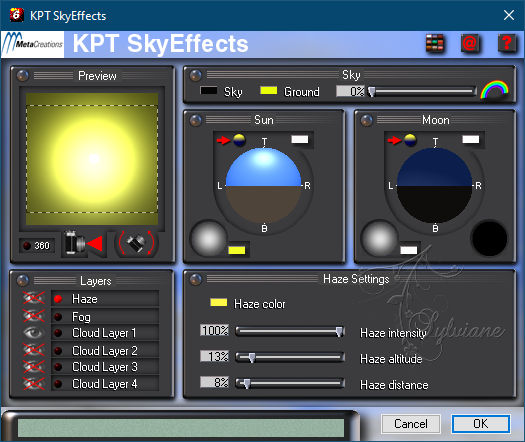Click the Moon glow sphere control

coord(379,238)
